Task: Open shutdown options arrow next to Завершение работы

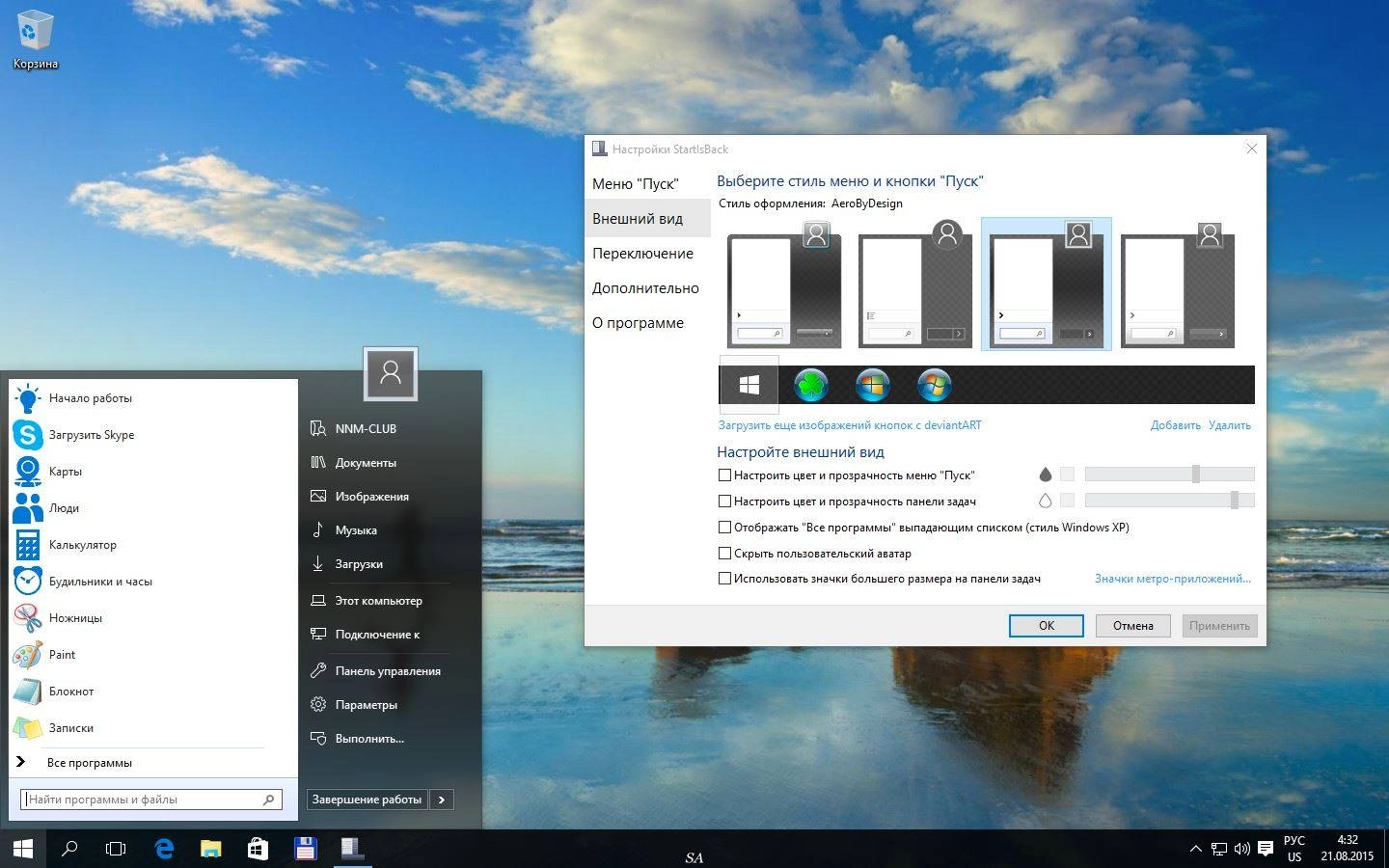Action: tap(442, 800)
